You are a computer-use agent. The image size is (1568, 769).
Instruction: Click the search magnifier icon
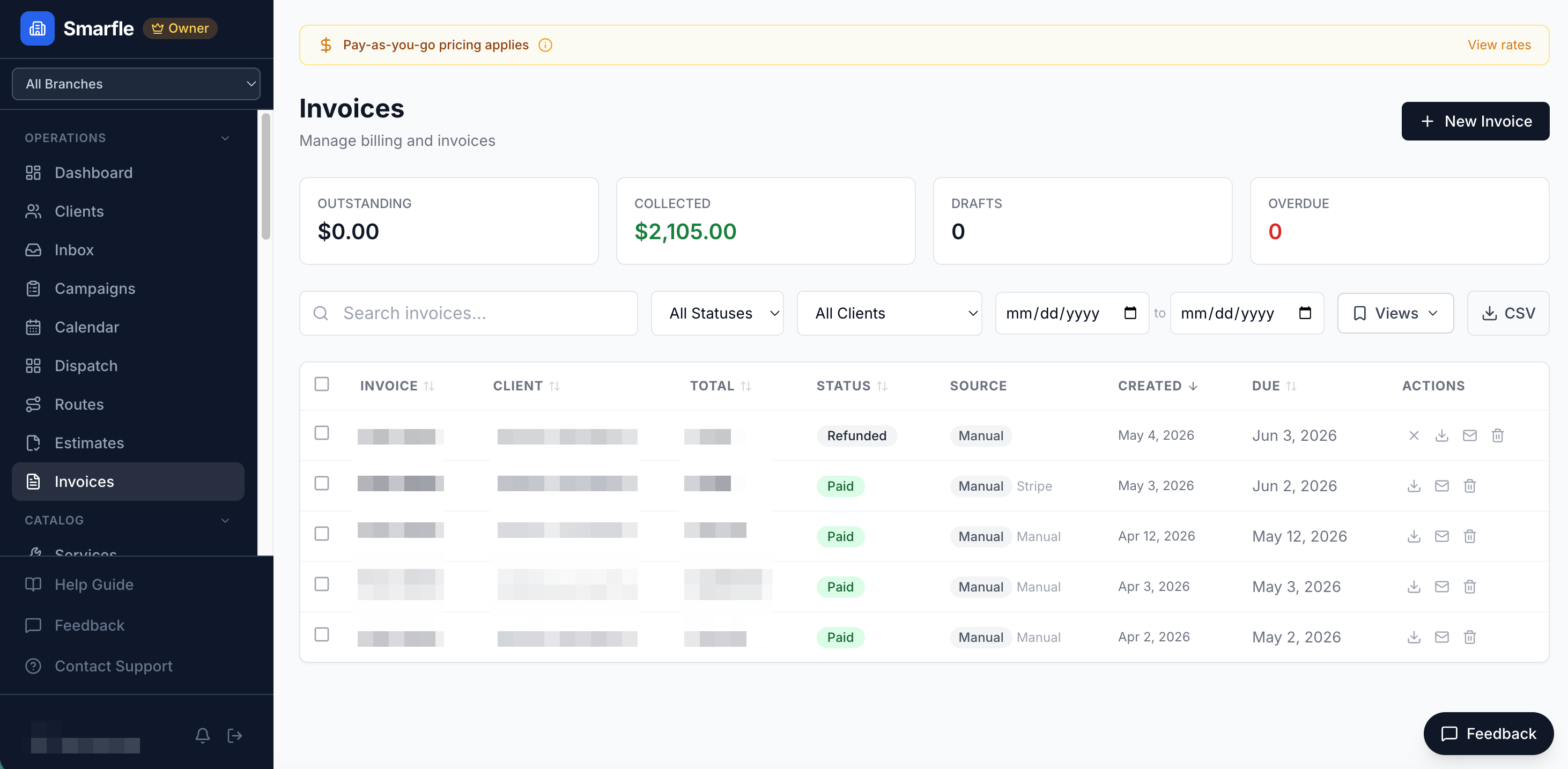tap(321, 313)
